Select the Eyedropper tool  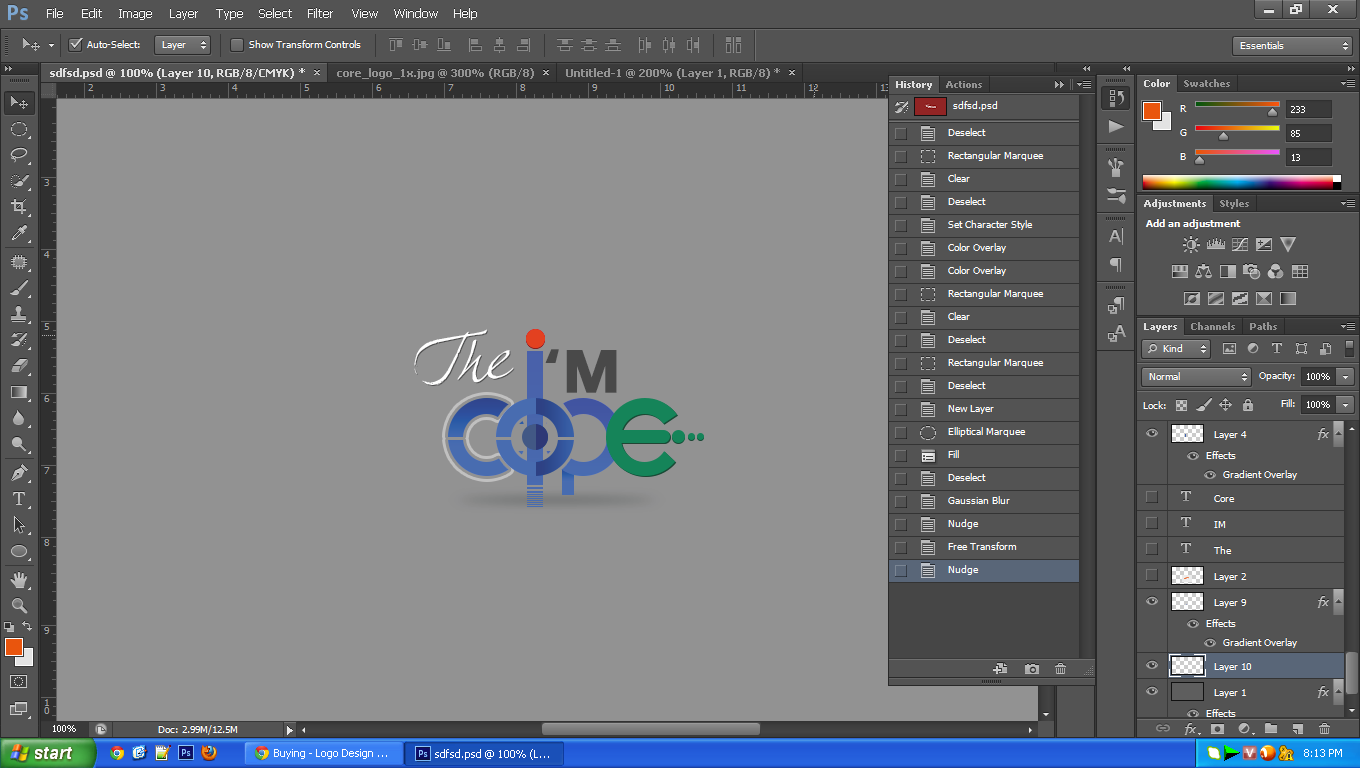coord(19,234)
